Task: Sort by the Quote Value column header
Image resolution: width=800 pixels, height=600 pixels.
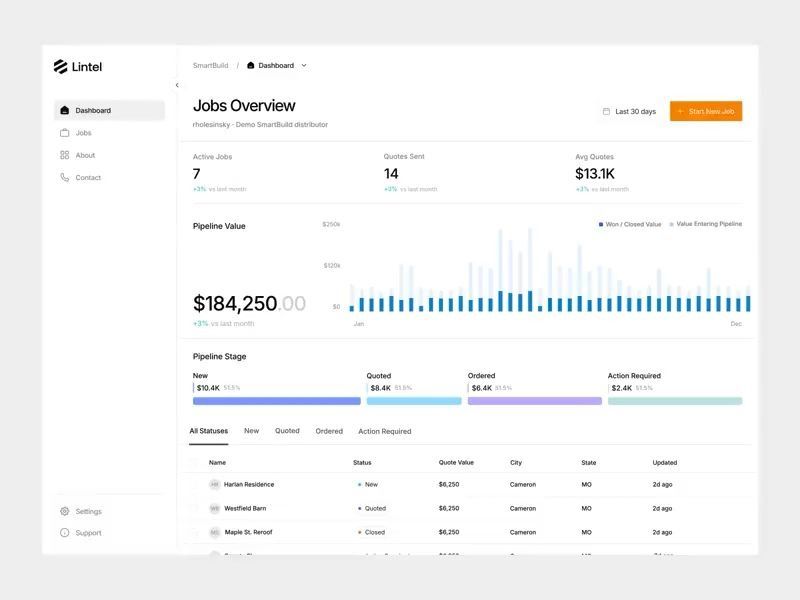Action: 456,463
